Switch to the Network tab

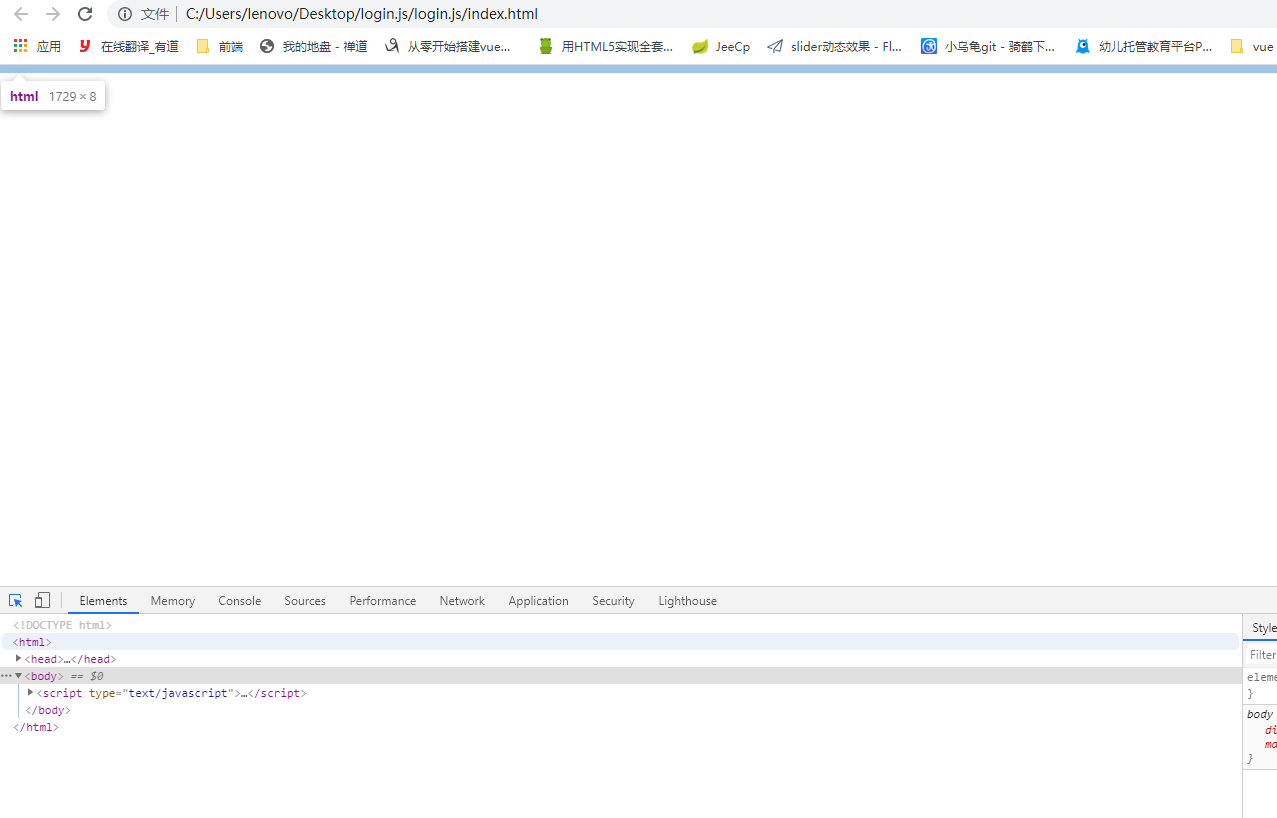coord(462,601)
